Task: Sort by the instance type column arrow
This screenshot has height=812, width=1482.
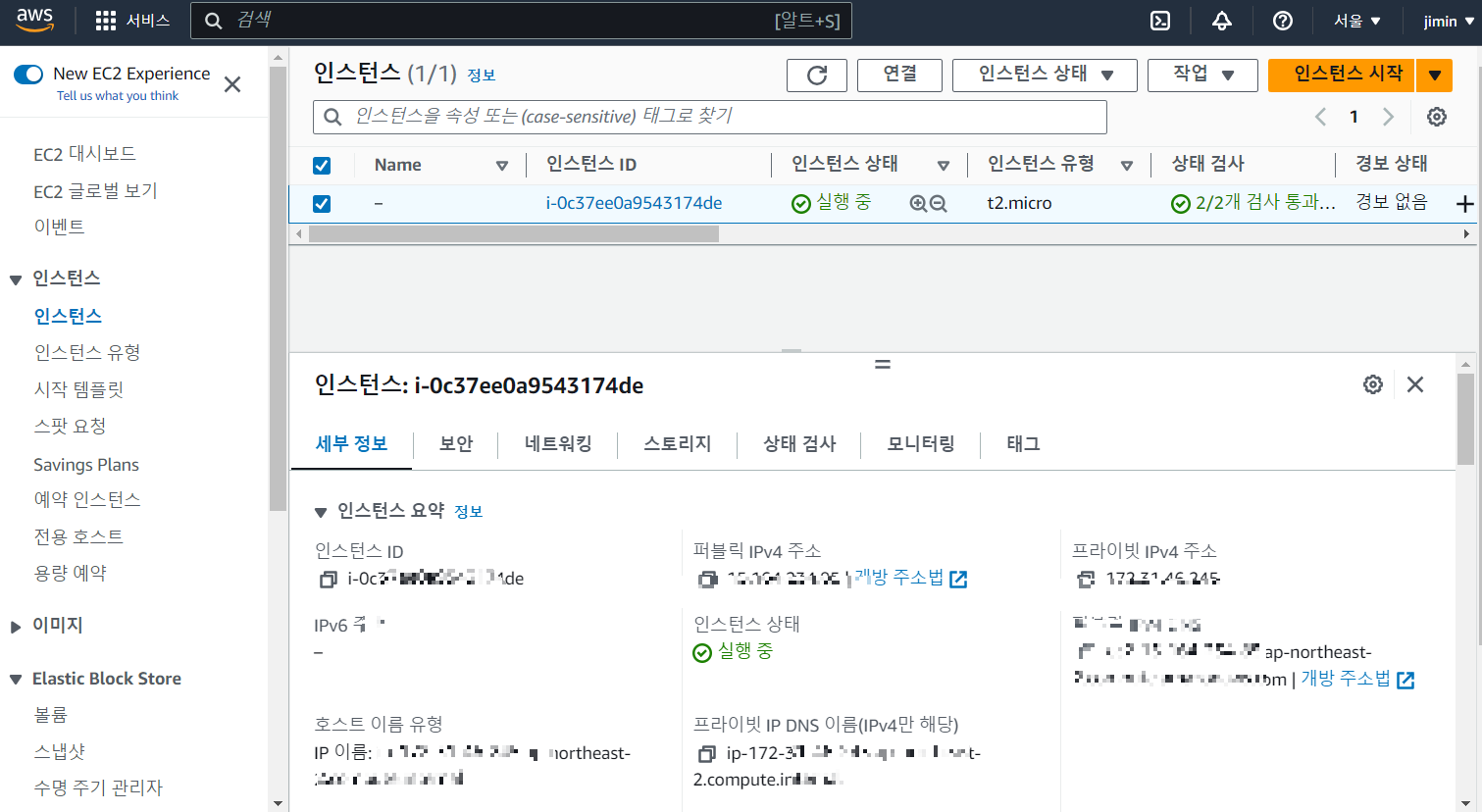Action: pyautogui.click(x=1127, y=166)
